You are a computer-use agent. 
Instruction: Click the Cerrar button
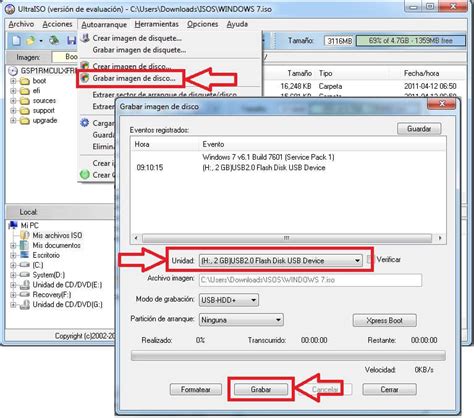pyautogui.click(x=389, y=389)
